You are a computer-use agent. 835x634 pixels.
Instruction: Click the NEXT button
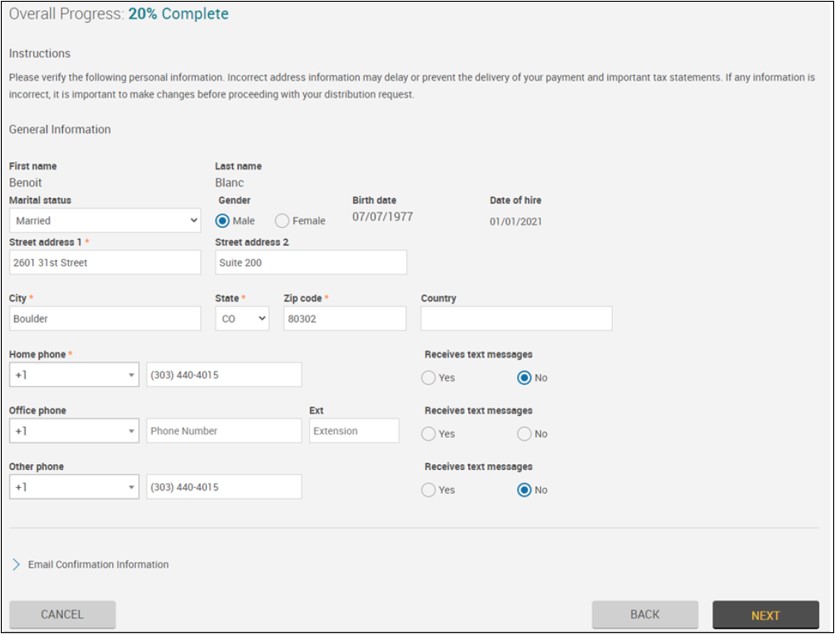tap(765, 615)
